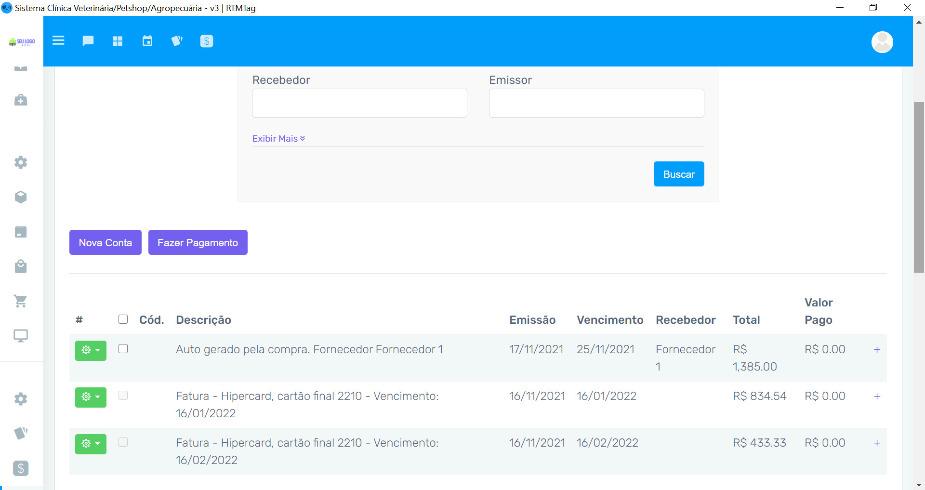Click the 17/11/2021 emission date cell
925x490 pixels.
pyautogui.click(x=536, y=349)
